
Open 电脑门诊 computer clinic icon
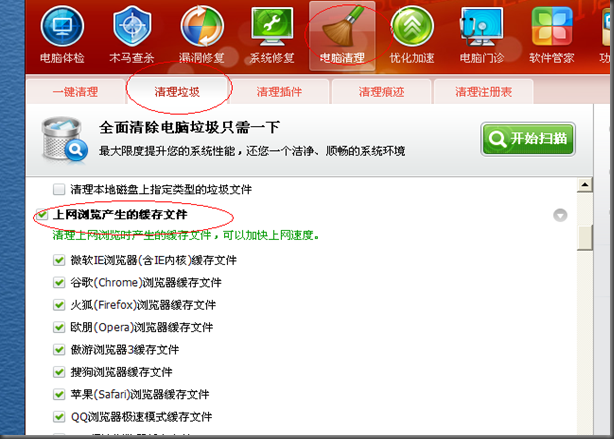click(482, 34)
